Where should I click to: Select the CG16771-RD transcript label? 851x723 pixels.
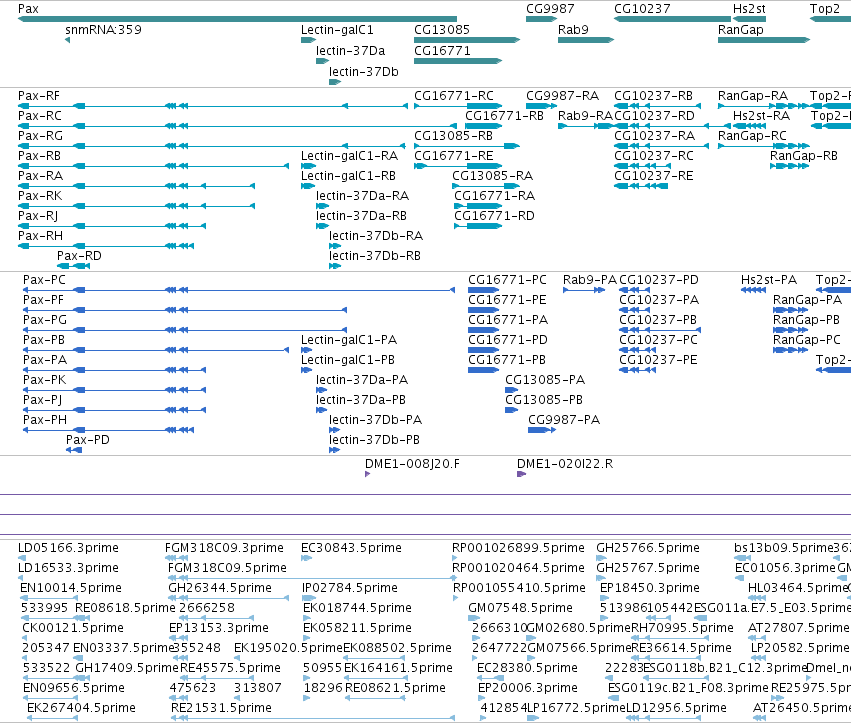[494, 216]
